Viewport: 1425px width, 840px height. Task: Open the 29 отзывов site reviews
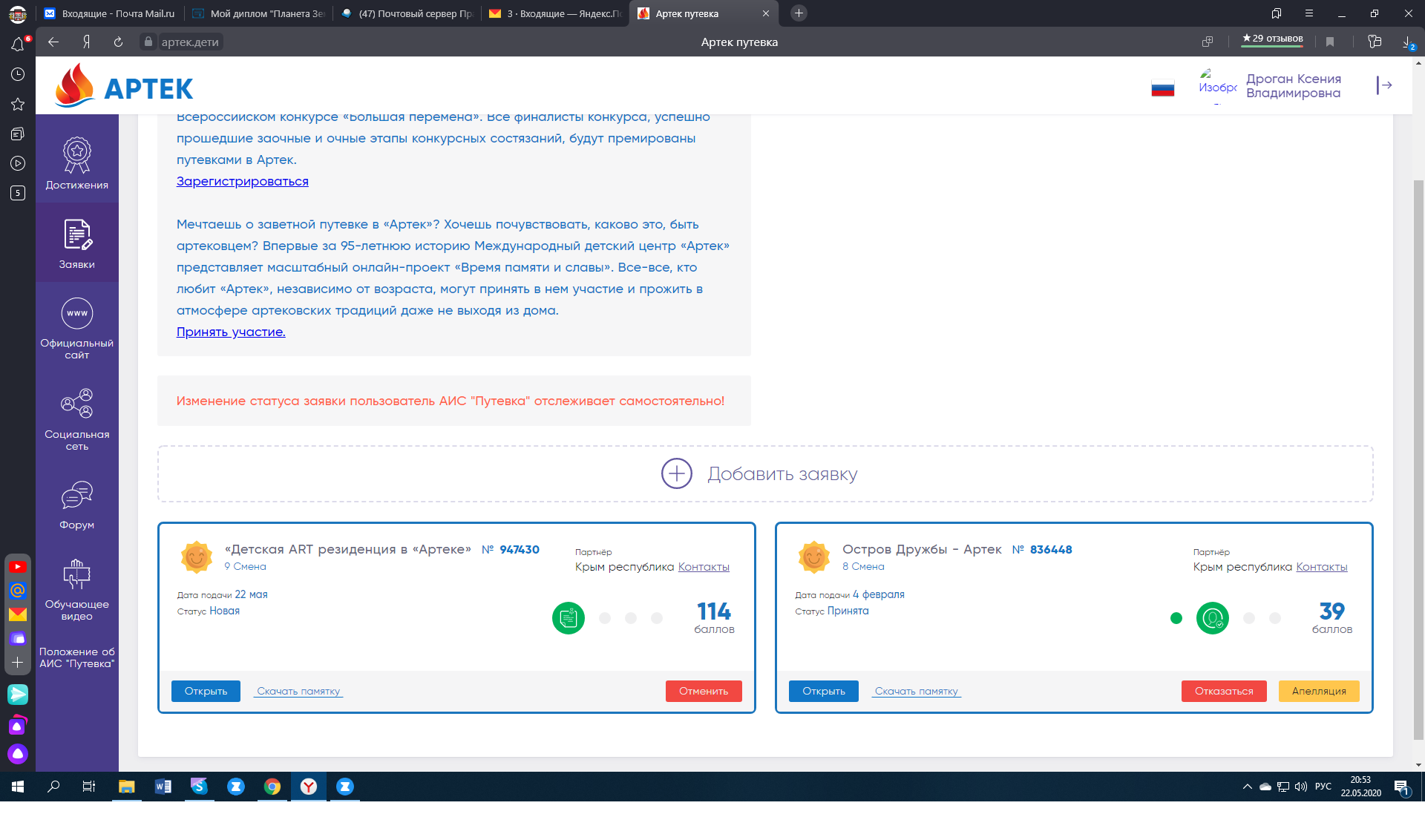[1272, 39]
